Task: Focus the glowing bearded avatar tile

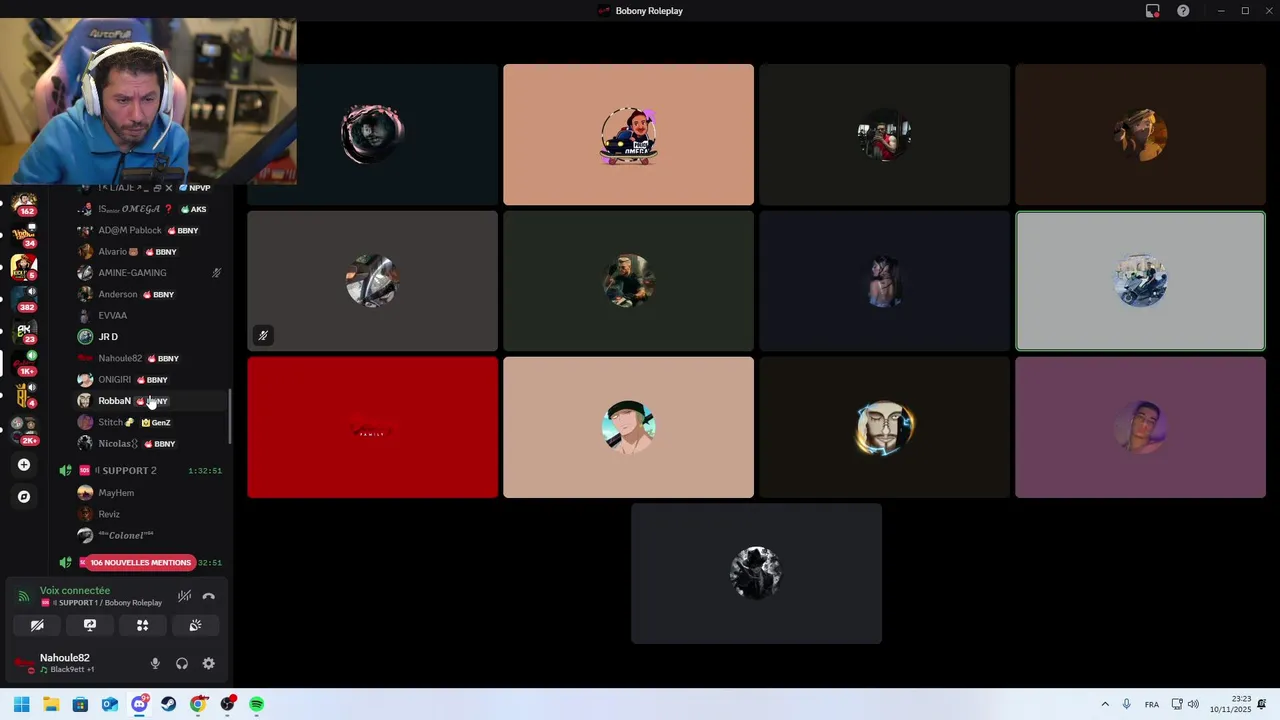Action: tap(884, 427)
